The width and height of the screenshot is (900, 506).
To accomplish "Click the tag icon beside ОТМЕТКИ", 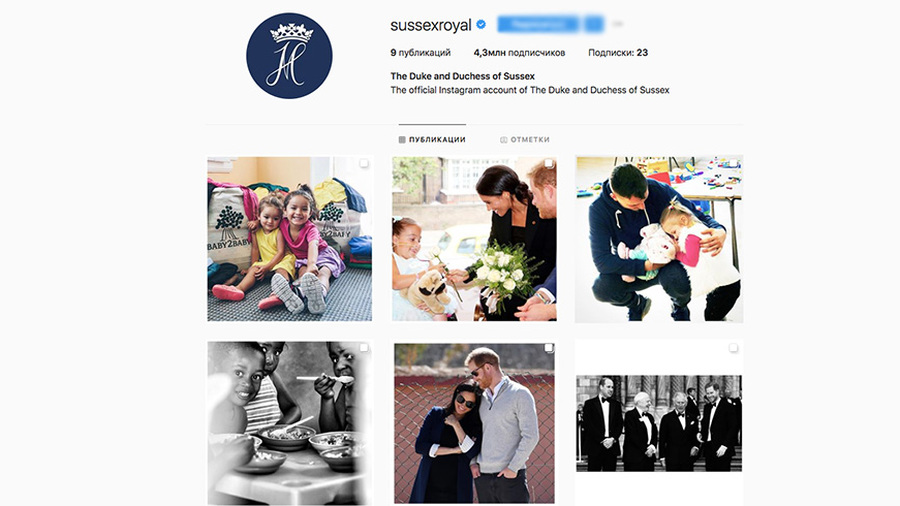I will point(503,139).
